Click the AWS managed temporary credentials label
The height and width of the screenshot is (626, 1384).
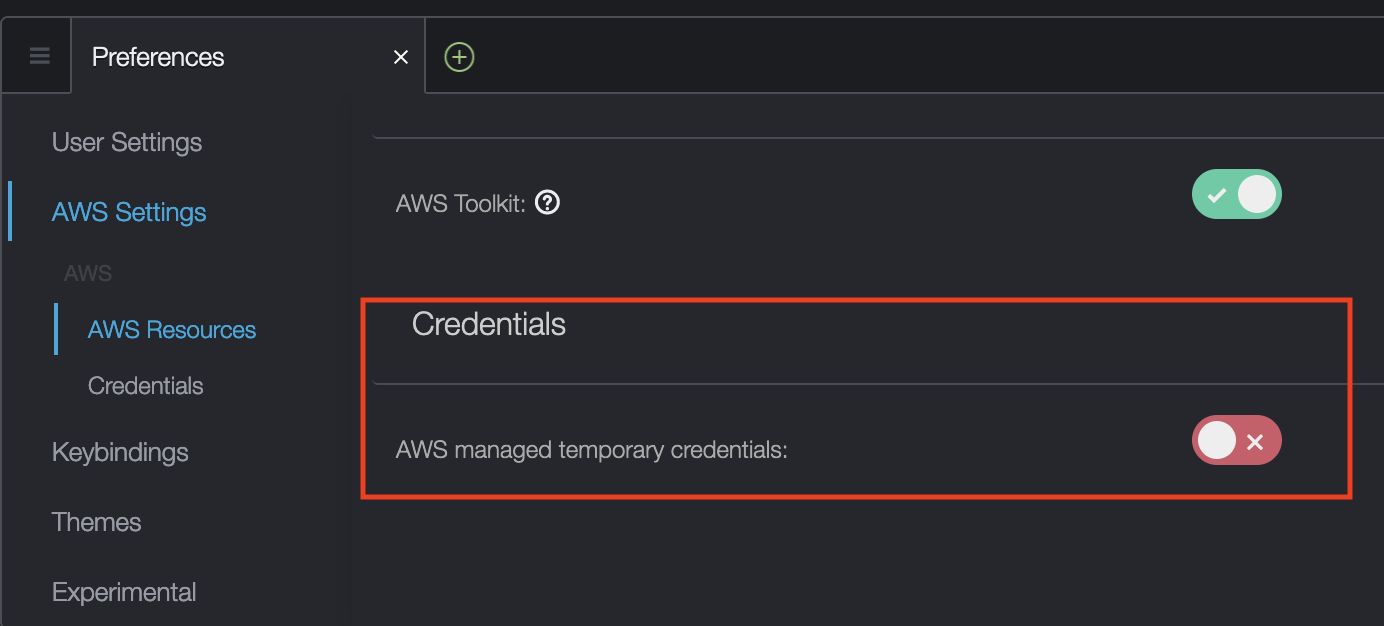592,450
